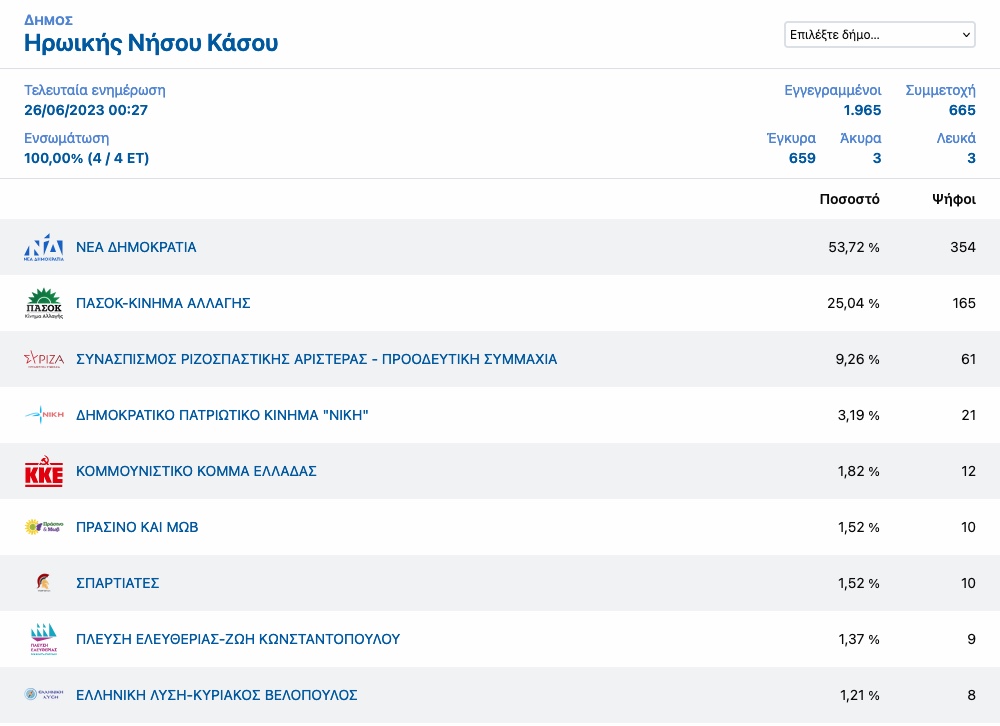The image size is (1000, 726).
Task: Click the 'Ψήφοι' column header
Action: (954, 199)
